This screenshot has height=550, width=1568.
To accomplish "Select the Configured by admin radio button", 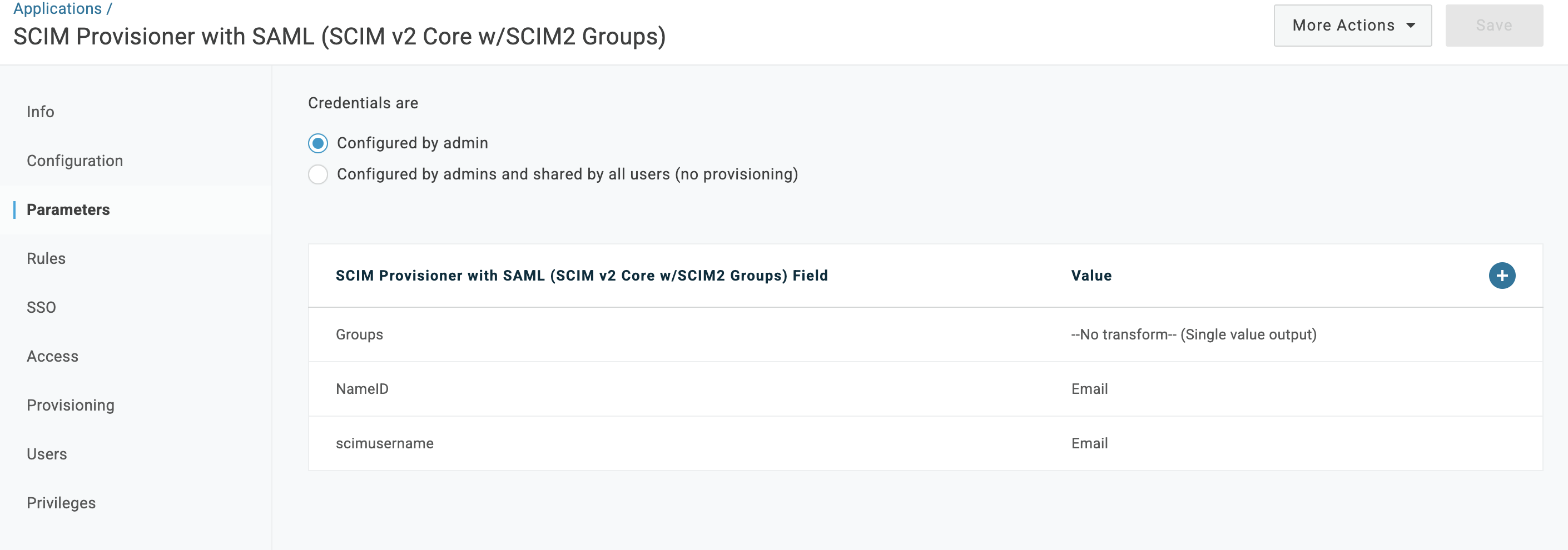I will pos(317,143).
